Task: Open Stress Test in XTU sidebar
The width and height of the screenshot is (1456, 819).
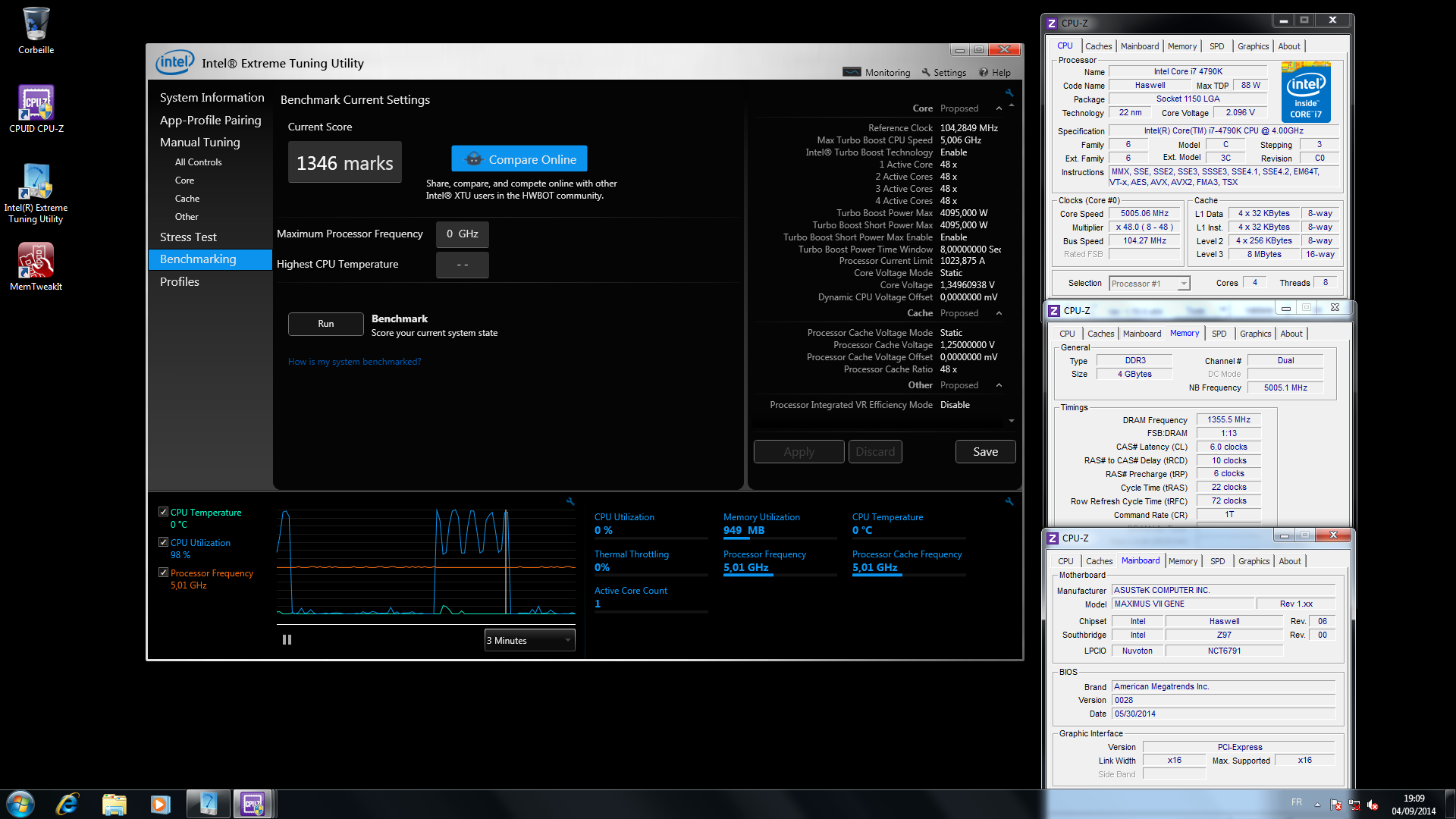Action: click(188, 237)
